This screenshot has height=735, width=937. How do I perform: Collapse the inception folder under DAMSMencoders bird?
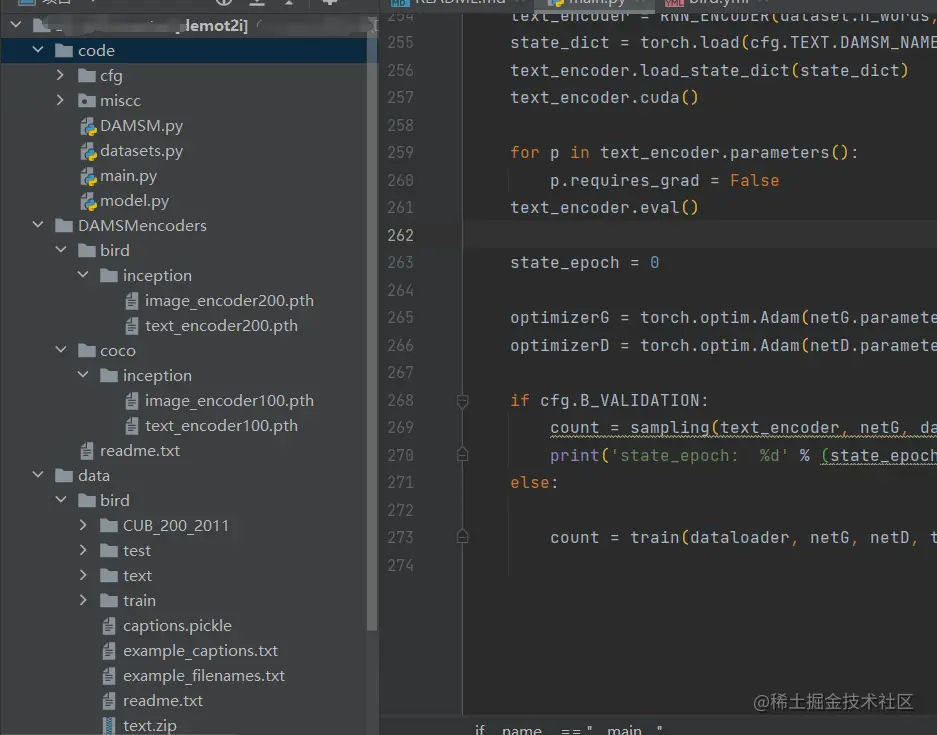(x=84, y=275)
